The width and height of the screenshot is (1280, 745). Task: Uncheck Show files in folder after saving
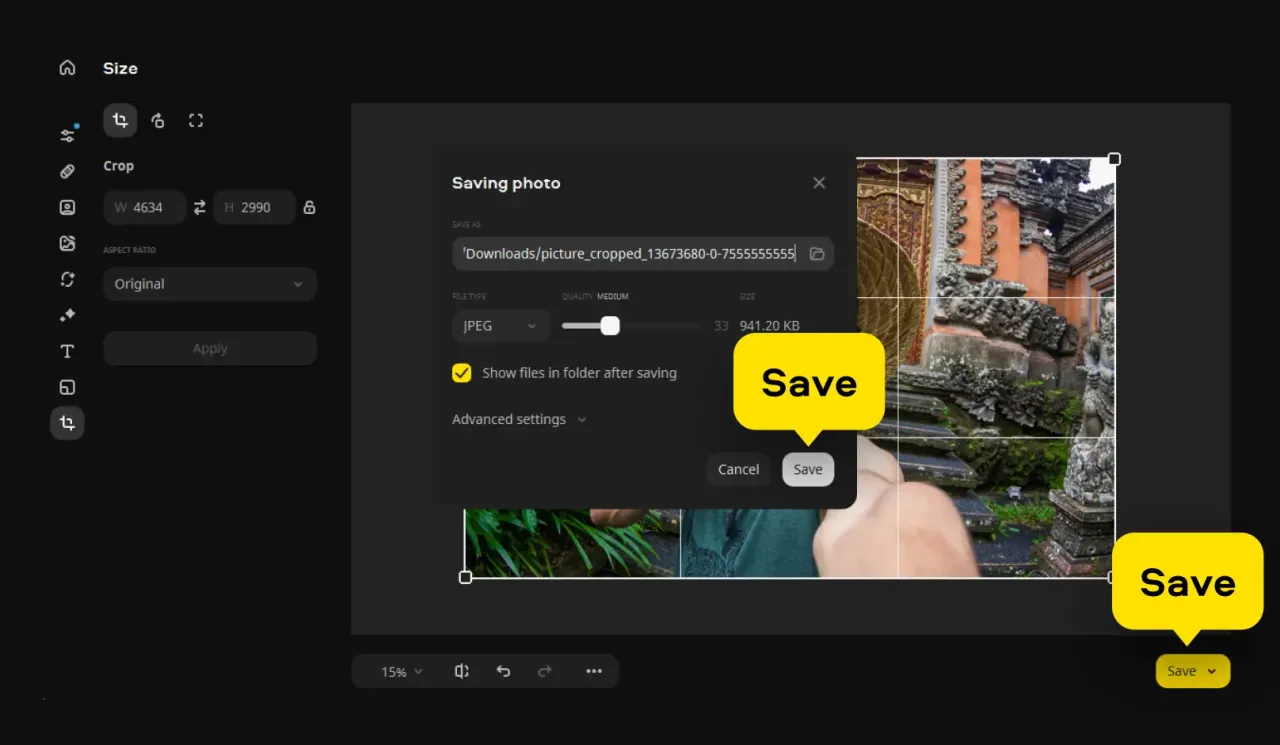tap(462, 373)
